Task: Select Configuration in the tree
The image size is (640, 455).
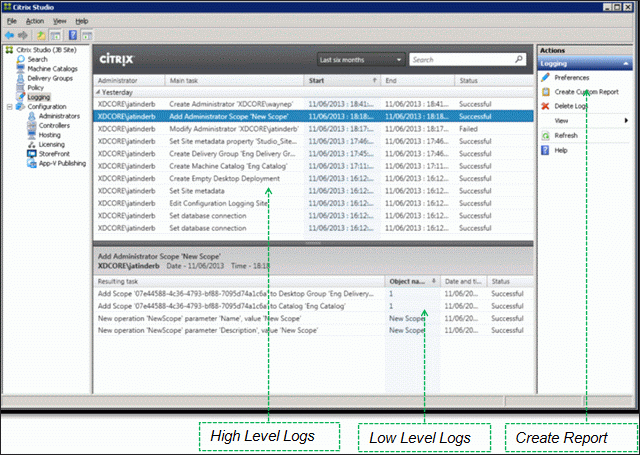Action: 47,107
